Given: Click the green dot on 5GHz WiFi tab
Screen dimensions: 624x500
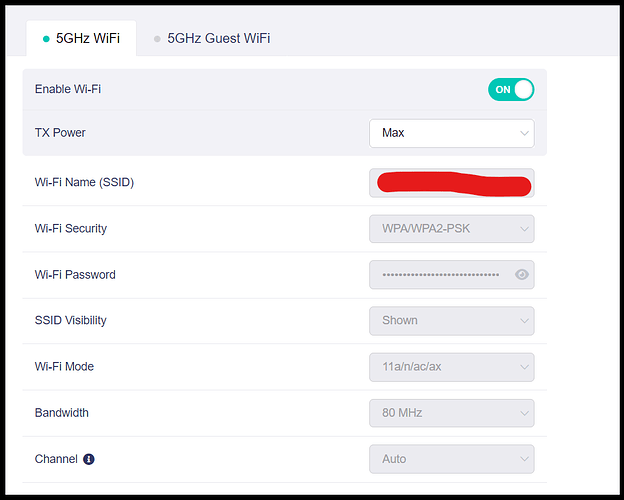Looking at the screenshot, I should pos(46,39).
